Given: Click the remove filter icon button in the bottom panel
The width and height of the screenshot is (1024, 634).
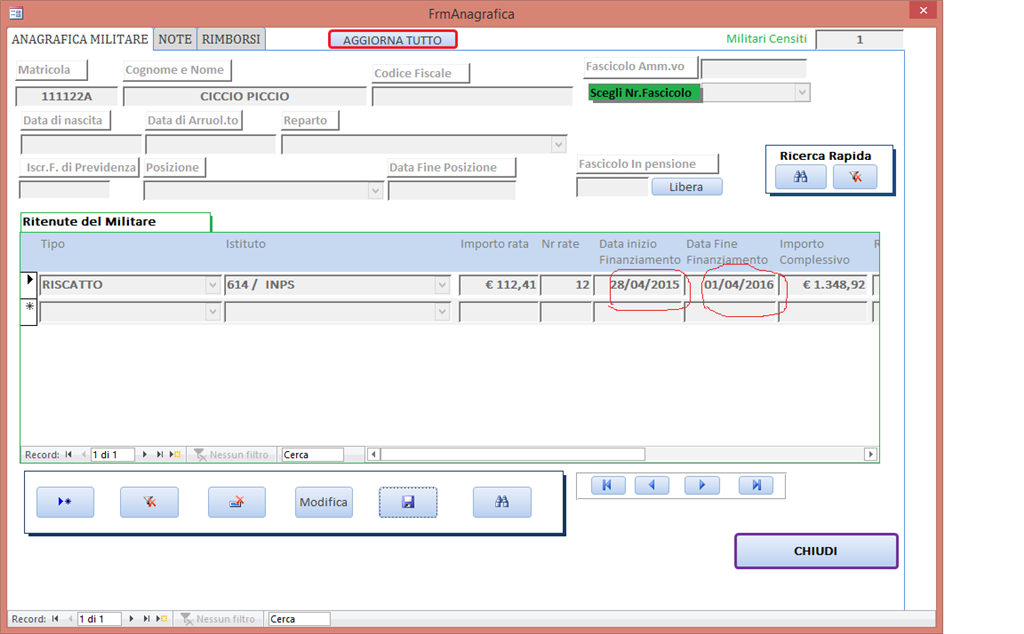Looking at the screenshot, I should pyautogui.click(x=150, y=502).
